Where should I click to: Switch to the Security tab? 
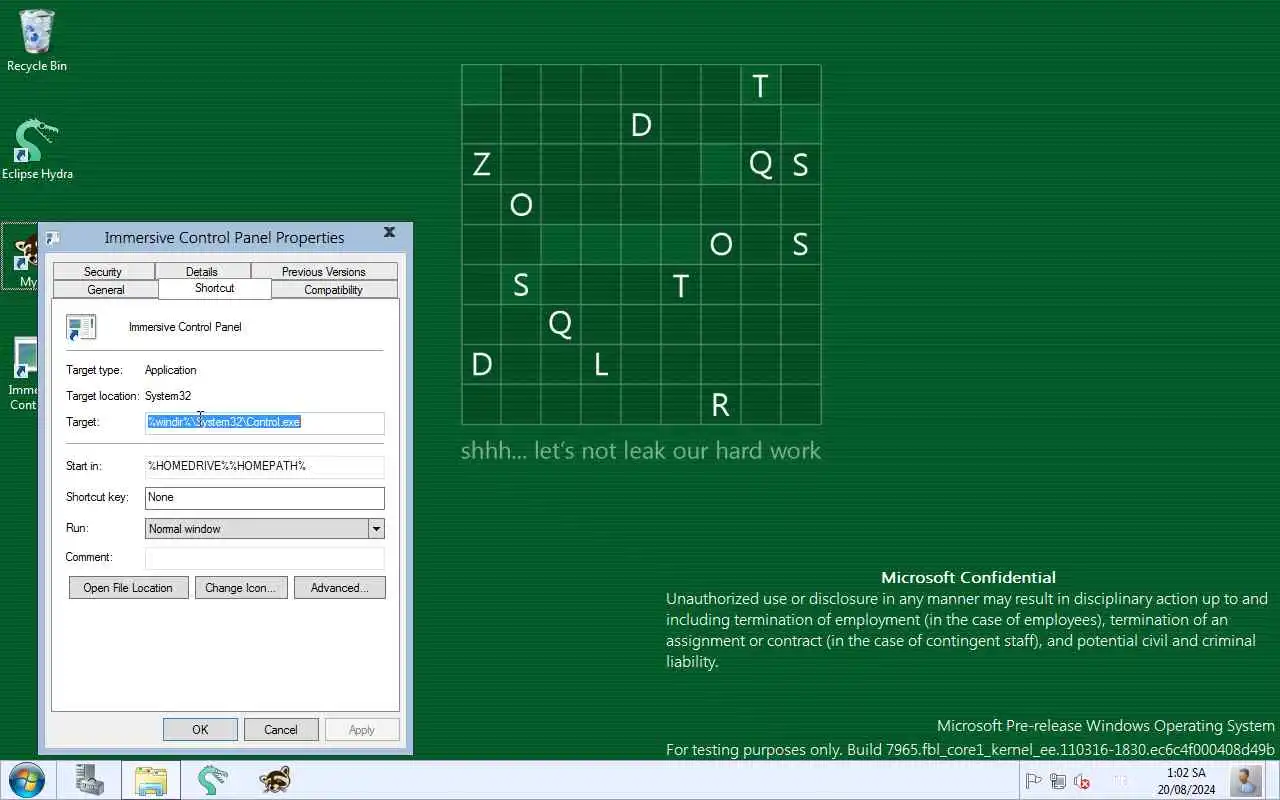103,271
